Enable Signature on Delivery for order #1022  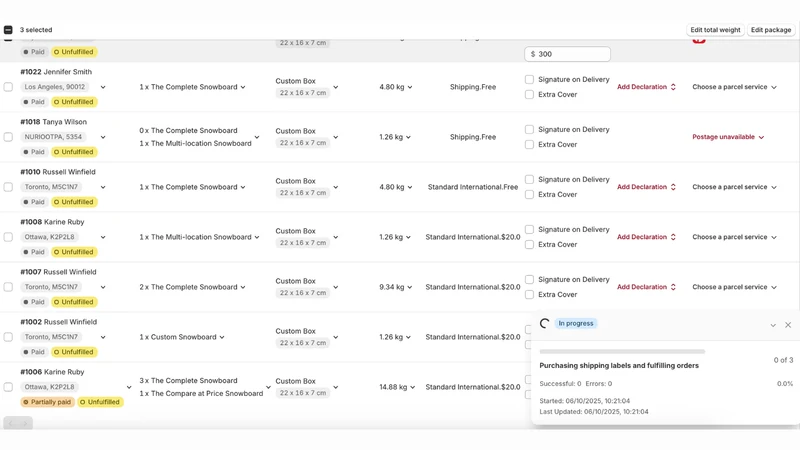(529, 80)
